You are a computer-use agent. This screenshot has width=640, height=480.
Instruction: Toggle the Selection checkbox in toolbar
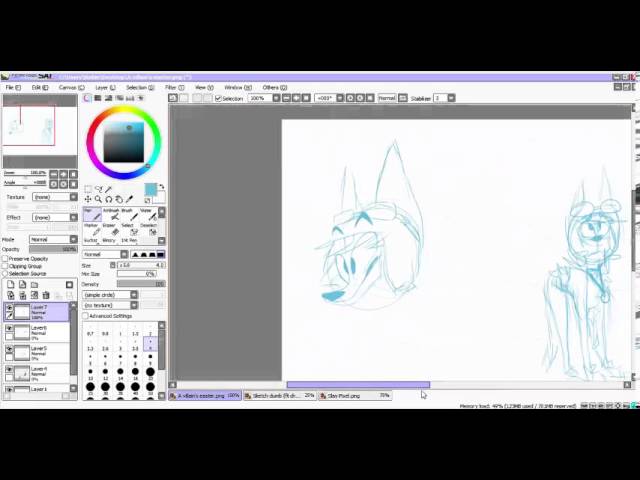[218, 98]
